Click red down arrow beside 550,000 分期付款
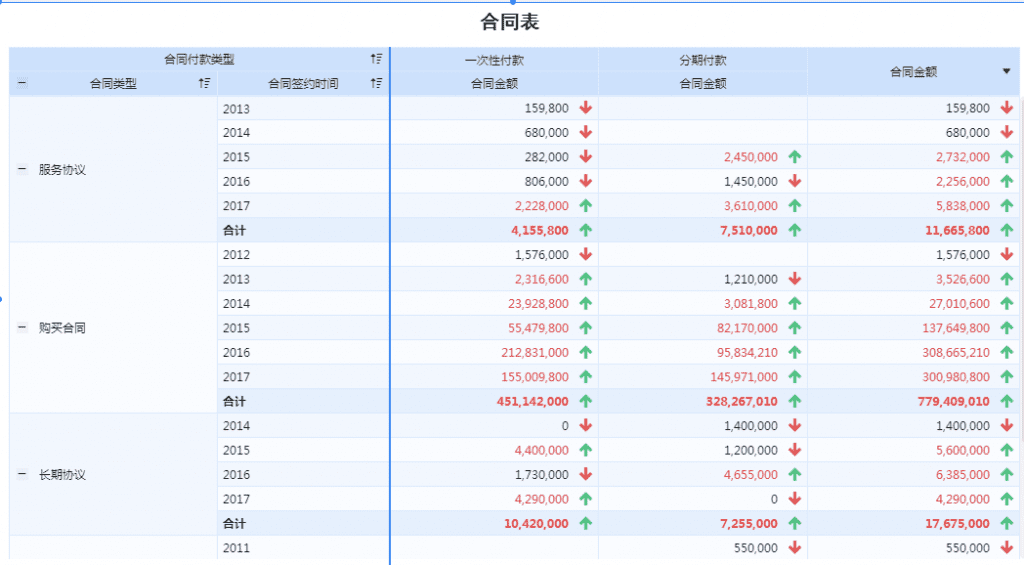The width and height of the screenshot is (1024, 565). [x=795, y=547]
